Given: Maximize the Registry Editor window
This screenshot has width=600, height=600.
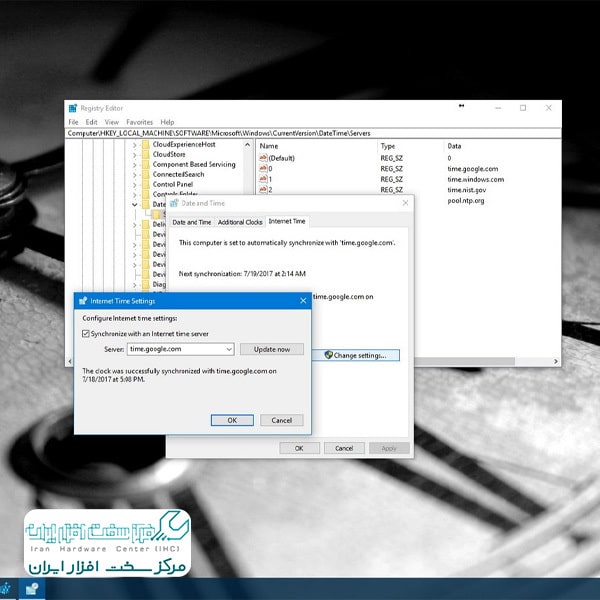Looking at the screenshot, I should click(523, 108).
